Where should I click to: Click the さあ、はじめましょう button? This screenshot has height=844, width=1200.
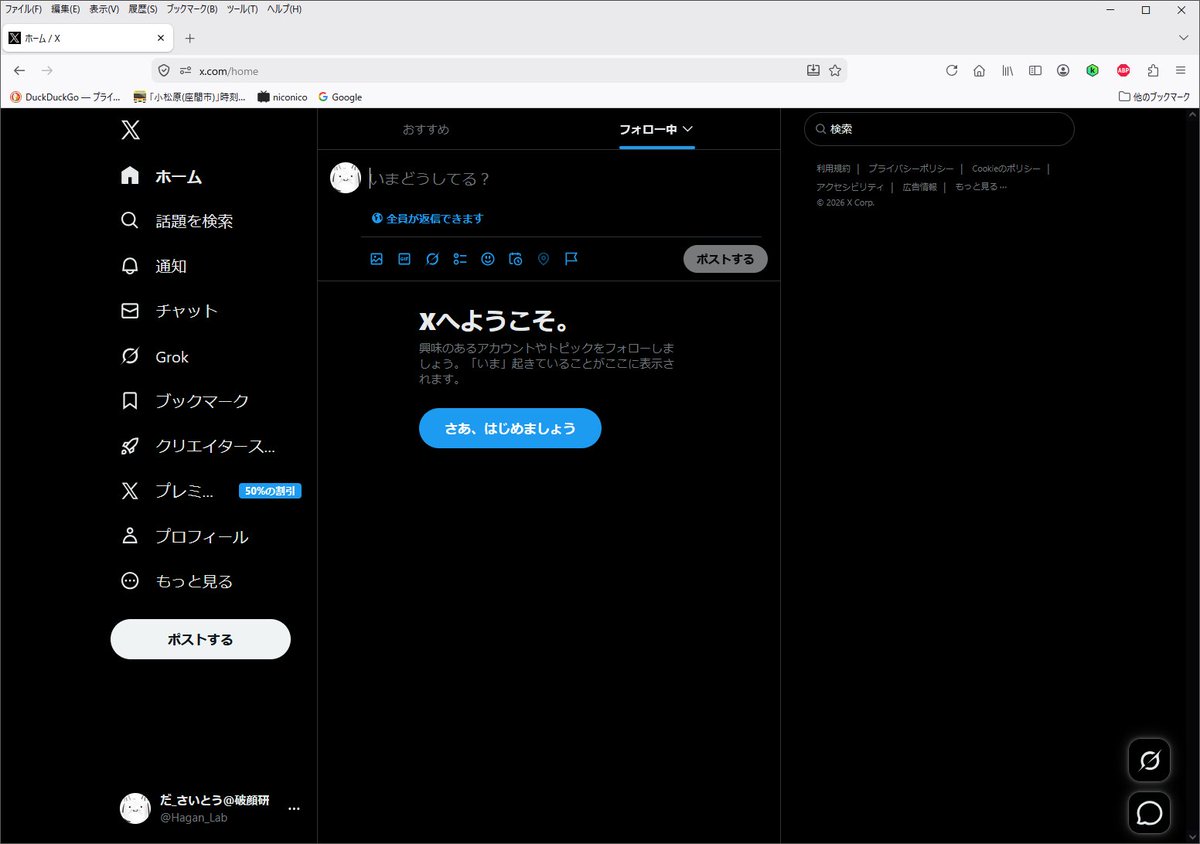pyautogui.click(x=510, y=428)
